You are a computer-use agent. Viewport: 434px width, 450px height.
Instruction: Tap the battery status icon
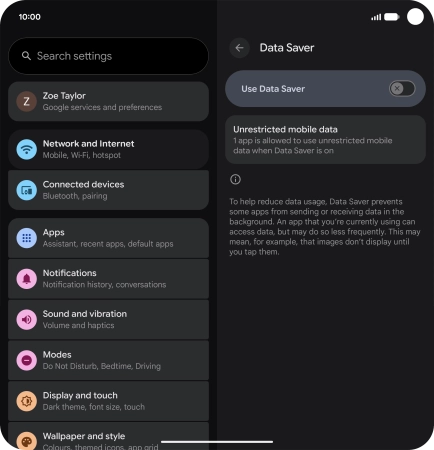pyautogui.click(x=392, y=17)
